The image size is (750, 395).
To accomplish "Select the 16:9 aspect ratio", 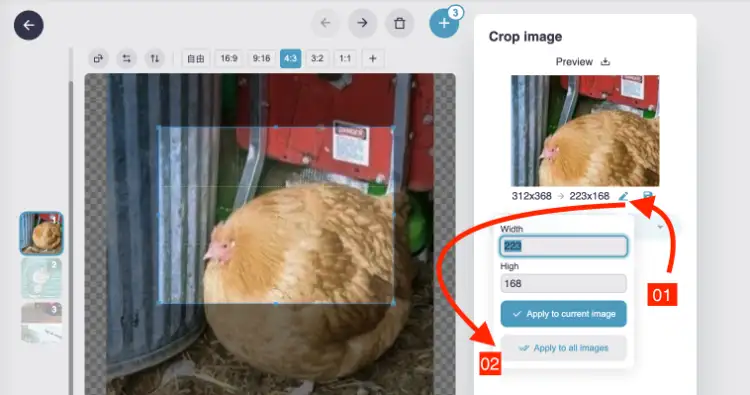I will pos(229,58).
